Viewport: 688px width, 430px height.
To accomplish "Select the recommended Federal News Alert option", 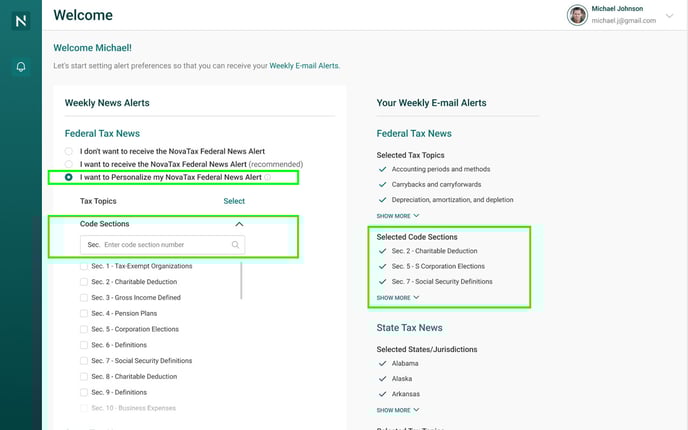I will tap(68, 164).
